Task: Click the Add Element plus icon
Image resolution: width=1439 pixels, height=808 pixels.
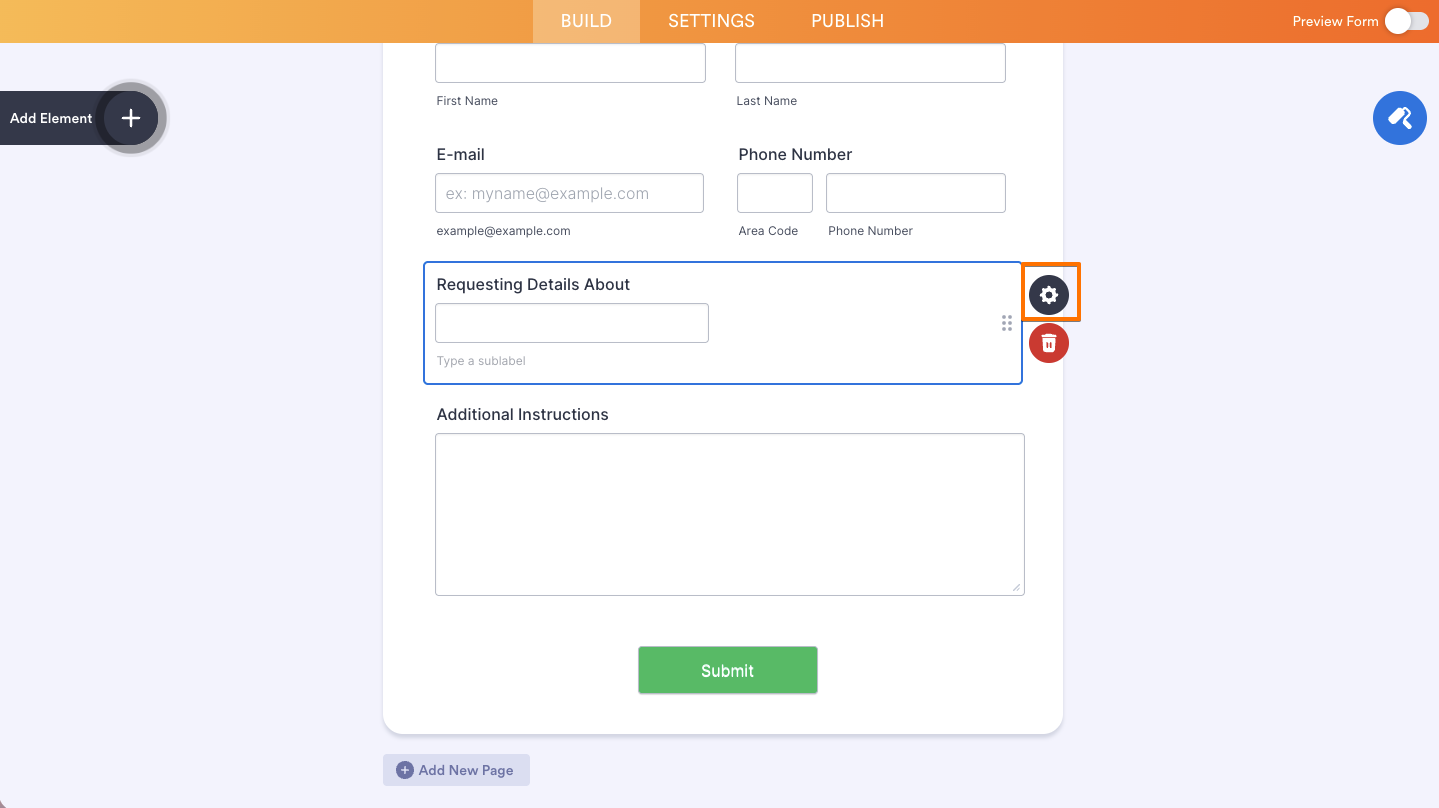Action: (130, 117)
